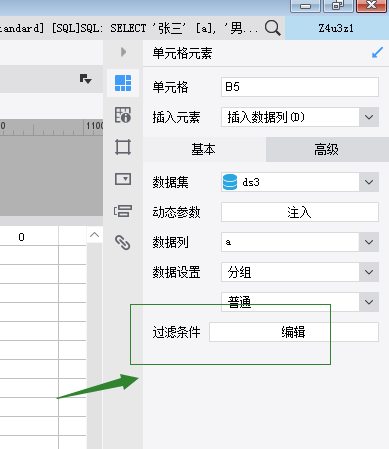Open the Widget Settings panel icon
The height and width of the screenshot is (449, 389).
pyautogui.click(x=123, y=179)
